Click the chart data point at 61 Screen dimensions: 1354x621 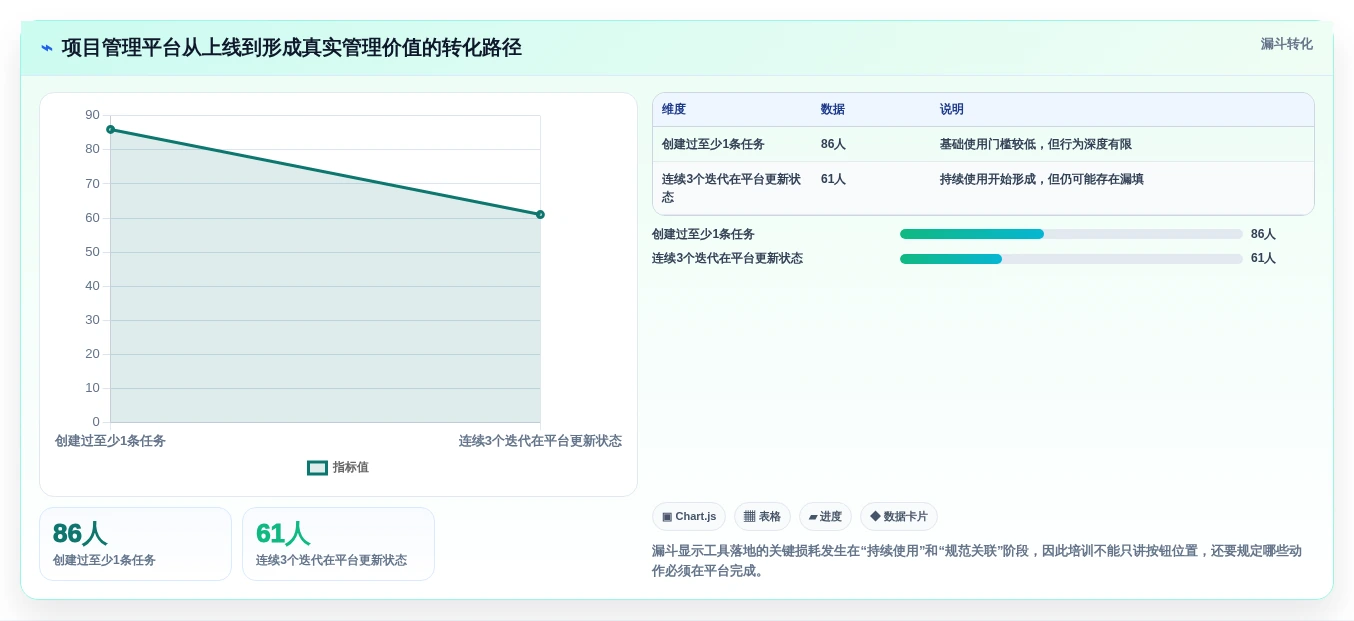point(540,214)
